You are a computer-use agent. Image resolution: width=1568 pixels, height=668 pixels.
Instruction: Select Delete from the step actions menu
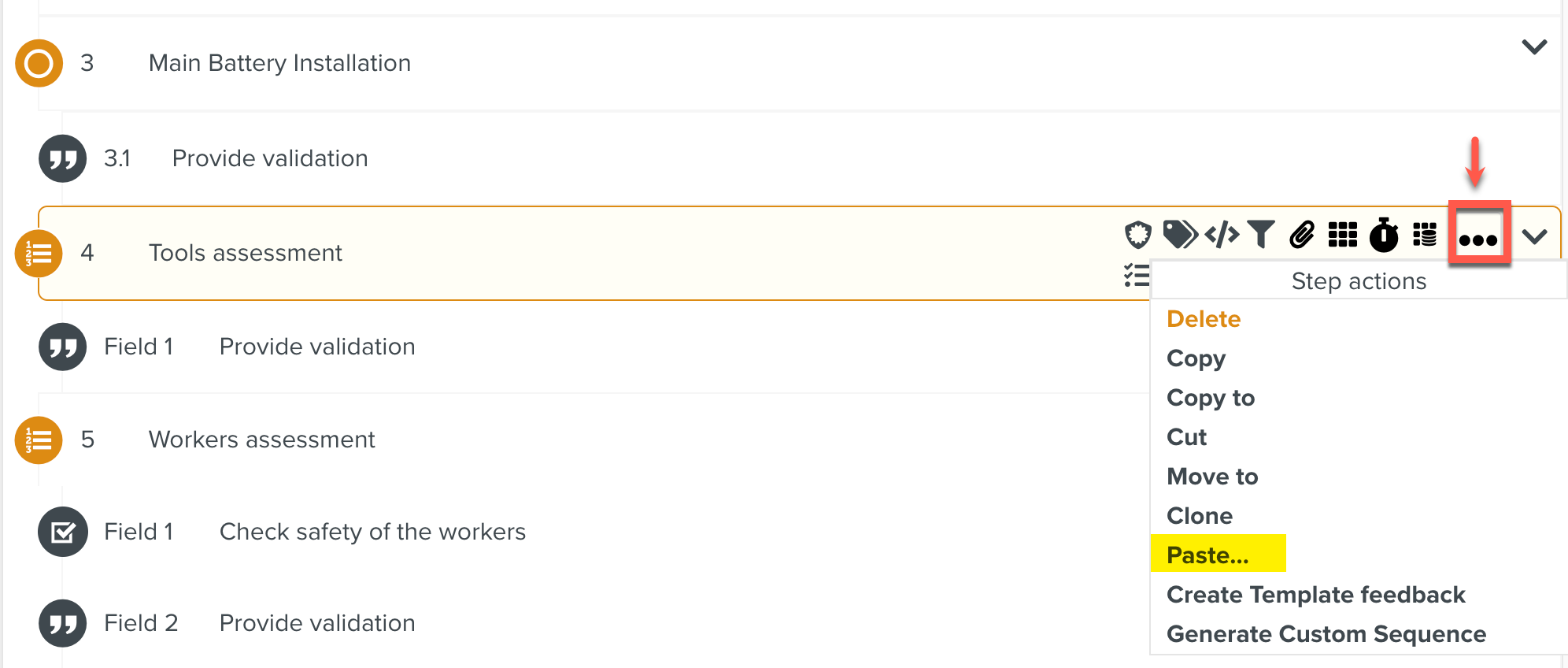[x=1204, y=319]
